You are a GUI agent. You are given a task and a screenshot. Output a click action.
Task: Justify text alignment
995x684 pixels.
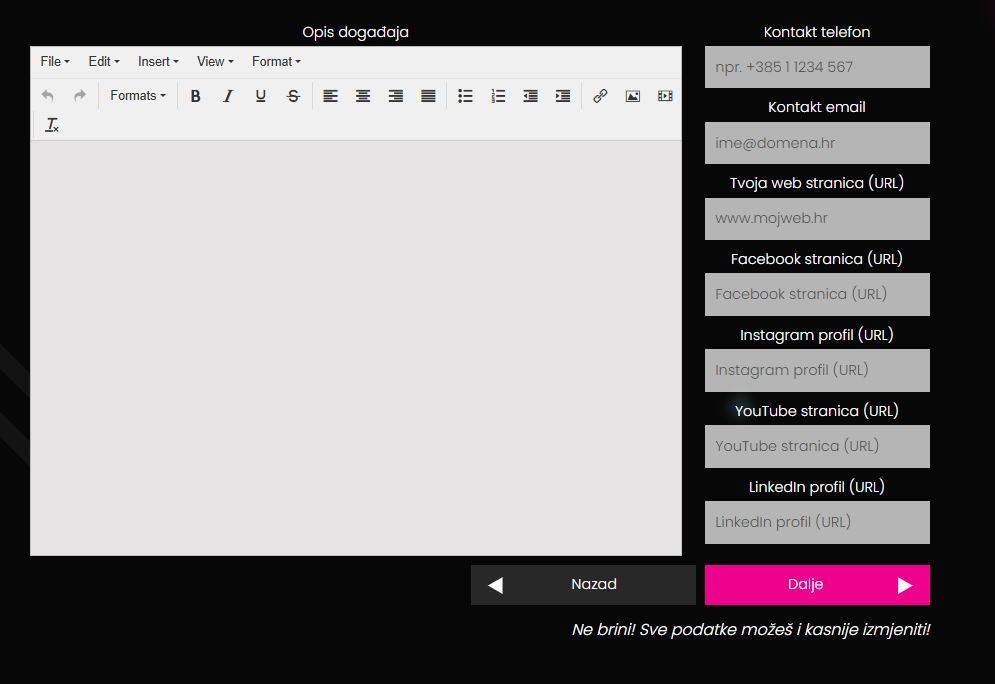428,96
